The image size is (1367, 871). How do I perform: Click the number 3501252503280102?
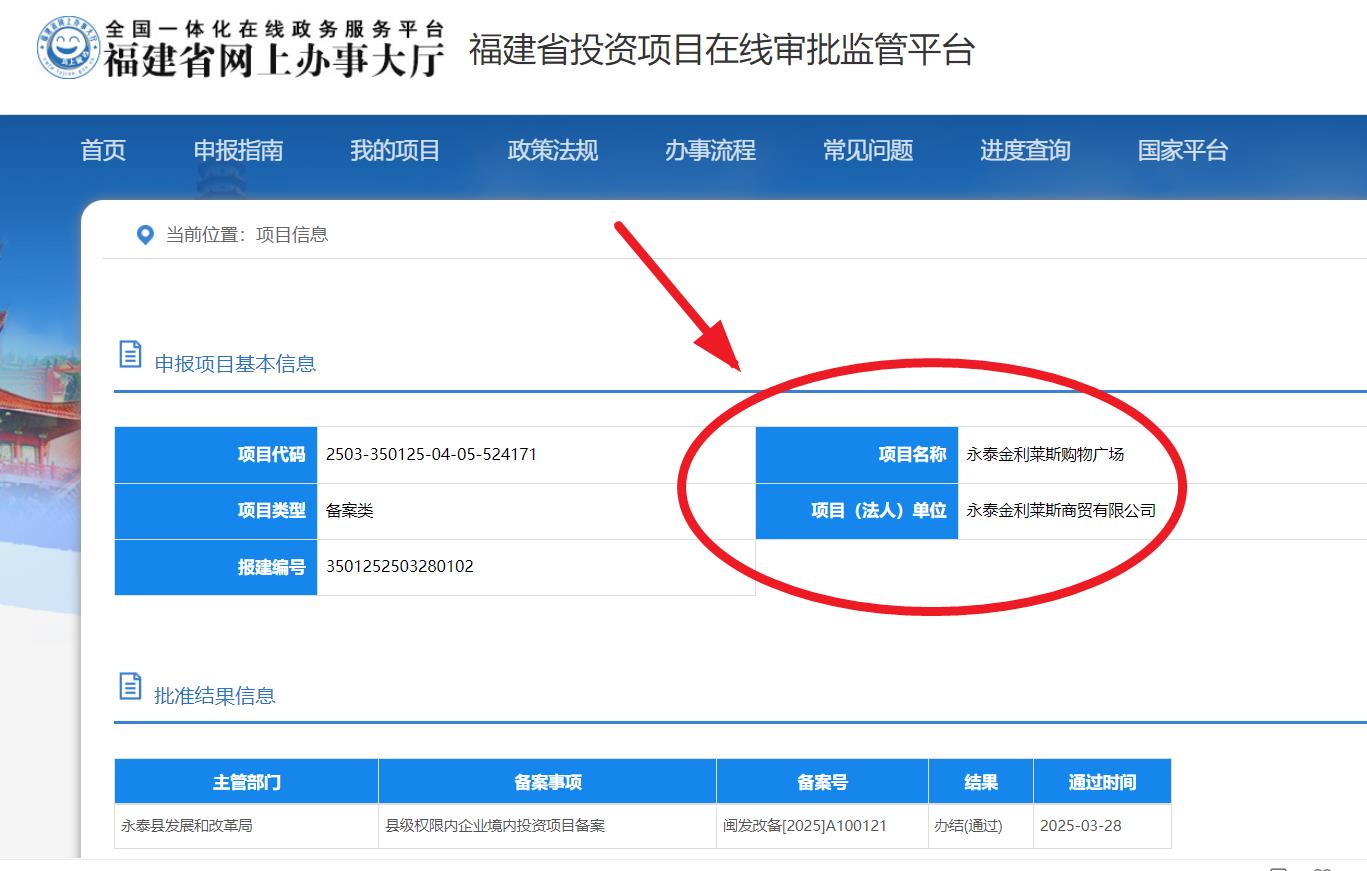coord(400,566)
